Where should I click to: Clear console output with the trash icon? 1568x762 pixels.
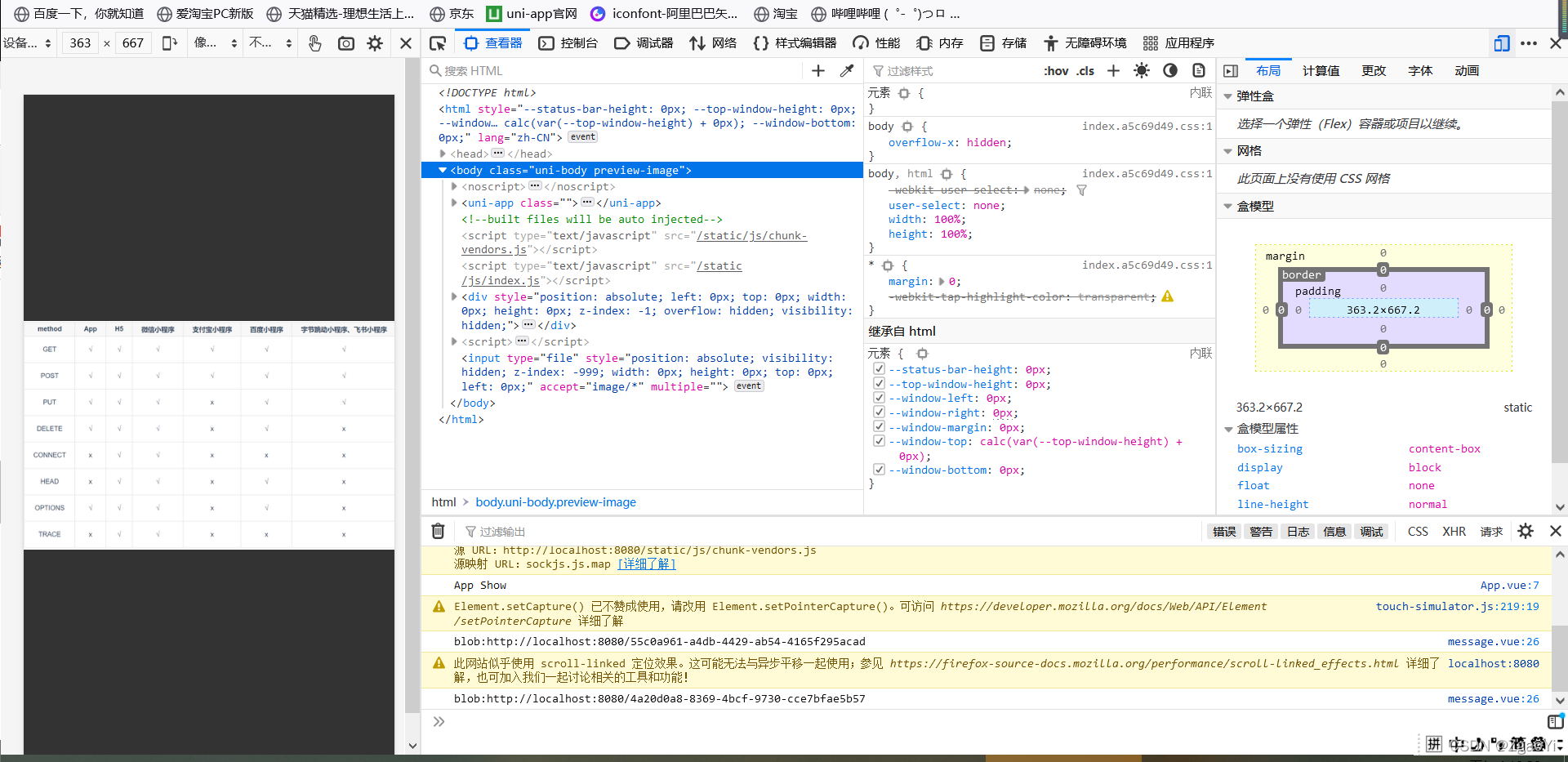click(438, 532)
